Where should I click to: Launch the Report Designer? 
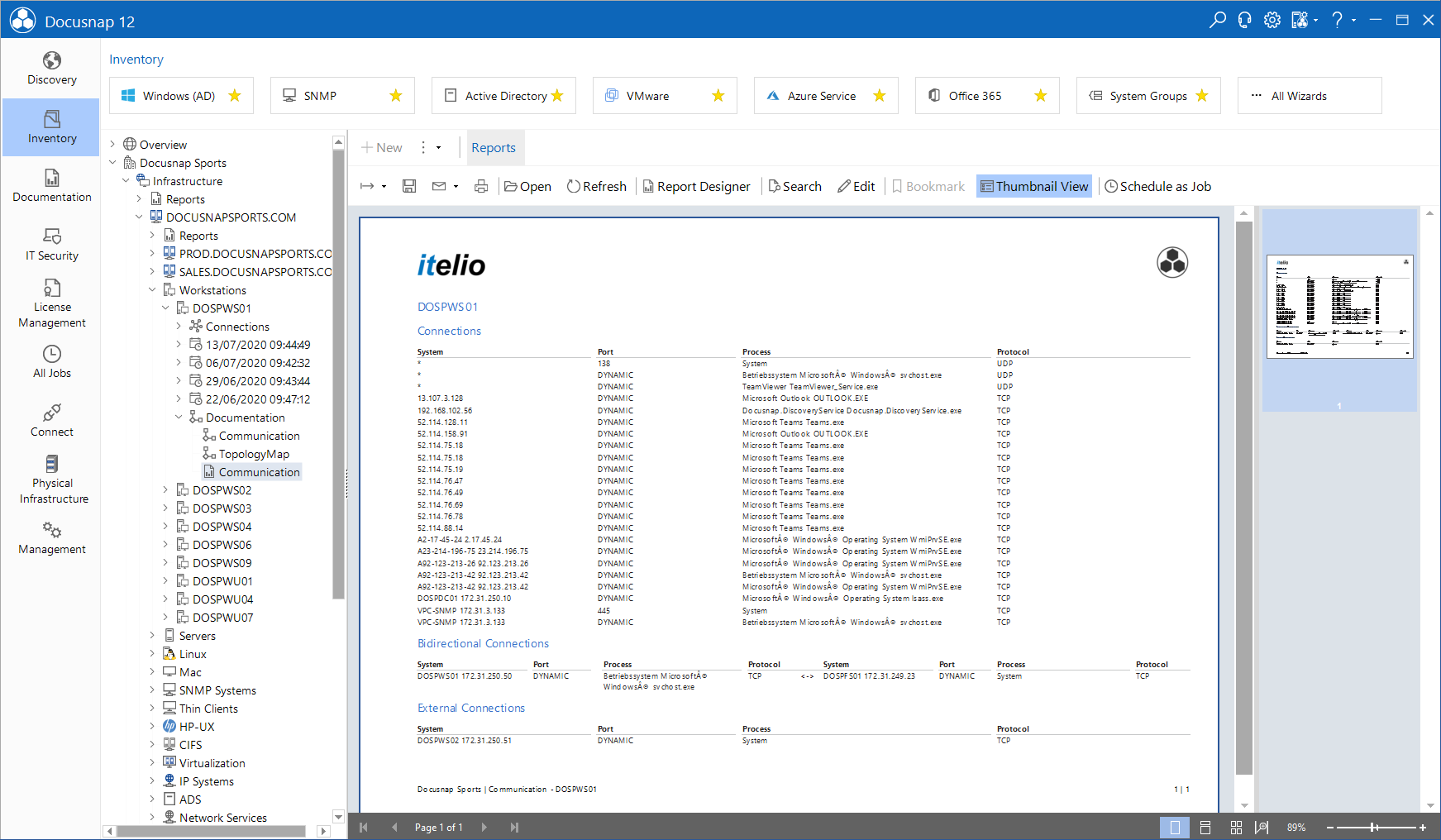click(x=696, y=187)
